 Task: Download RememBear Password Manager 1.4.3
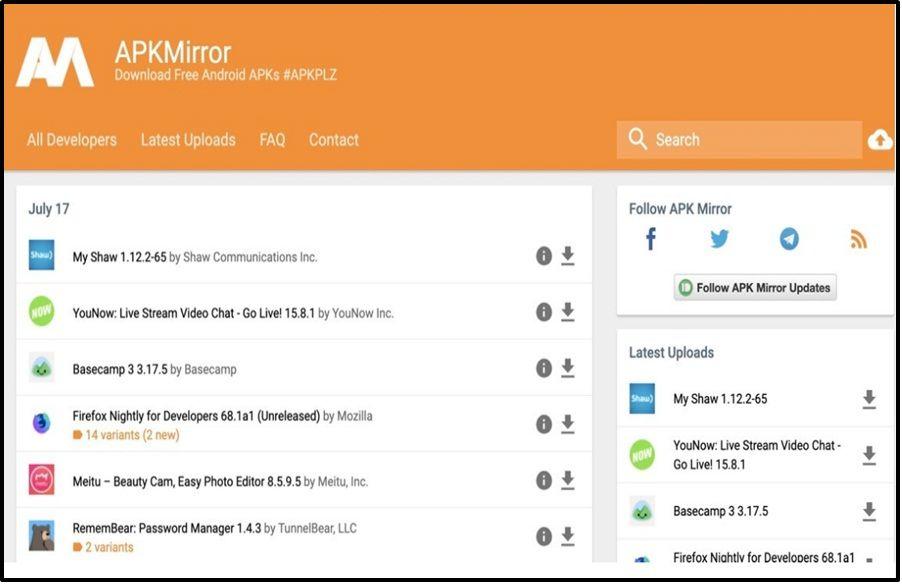[x=568, y=536]
